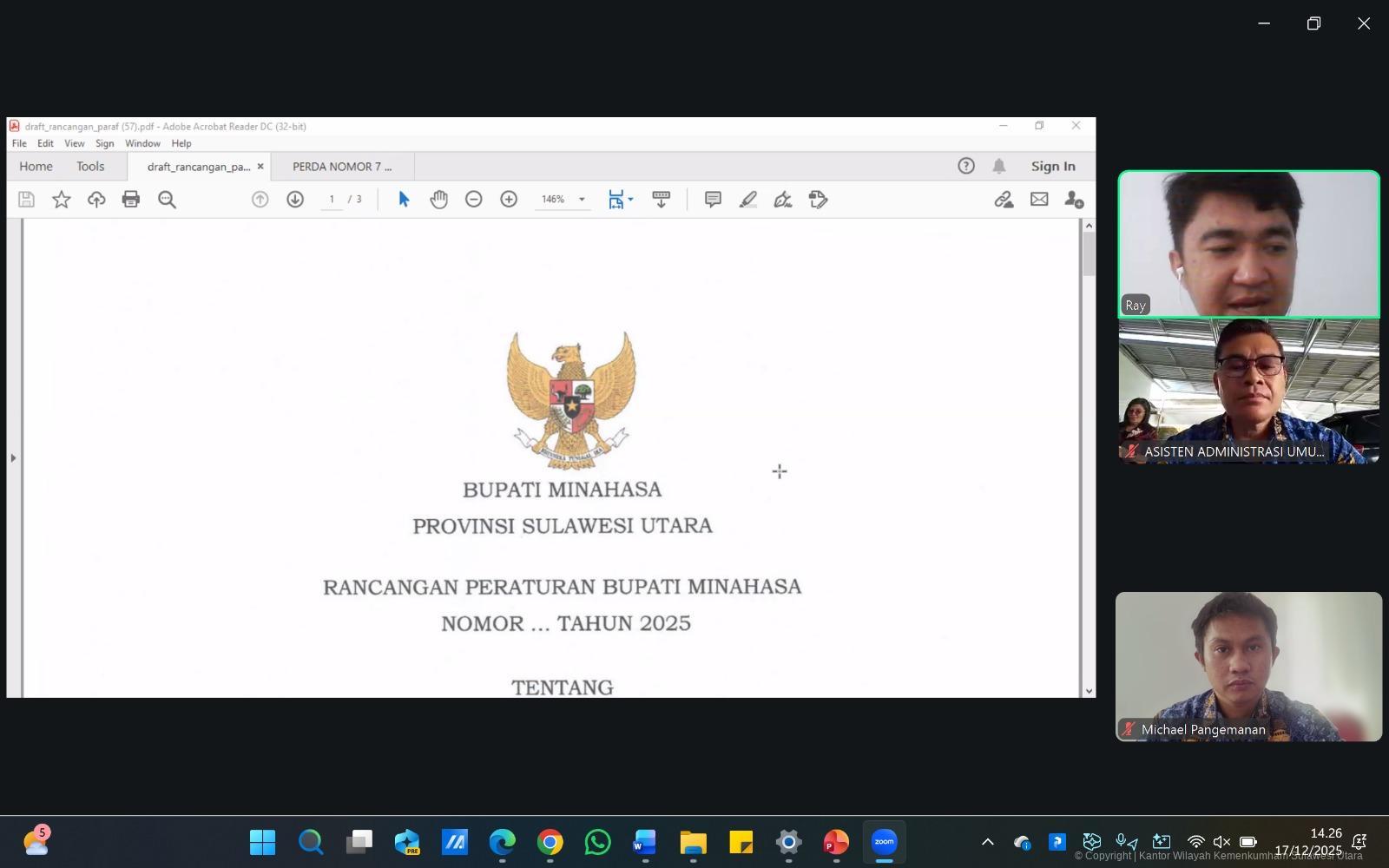1389x868 pixels.
Task: Switch to PERDA NOMOR 7 tab
Action: [342, 167]
